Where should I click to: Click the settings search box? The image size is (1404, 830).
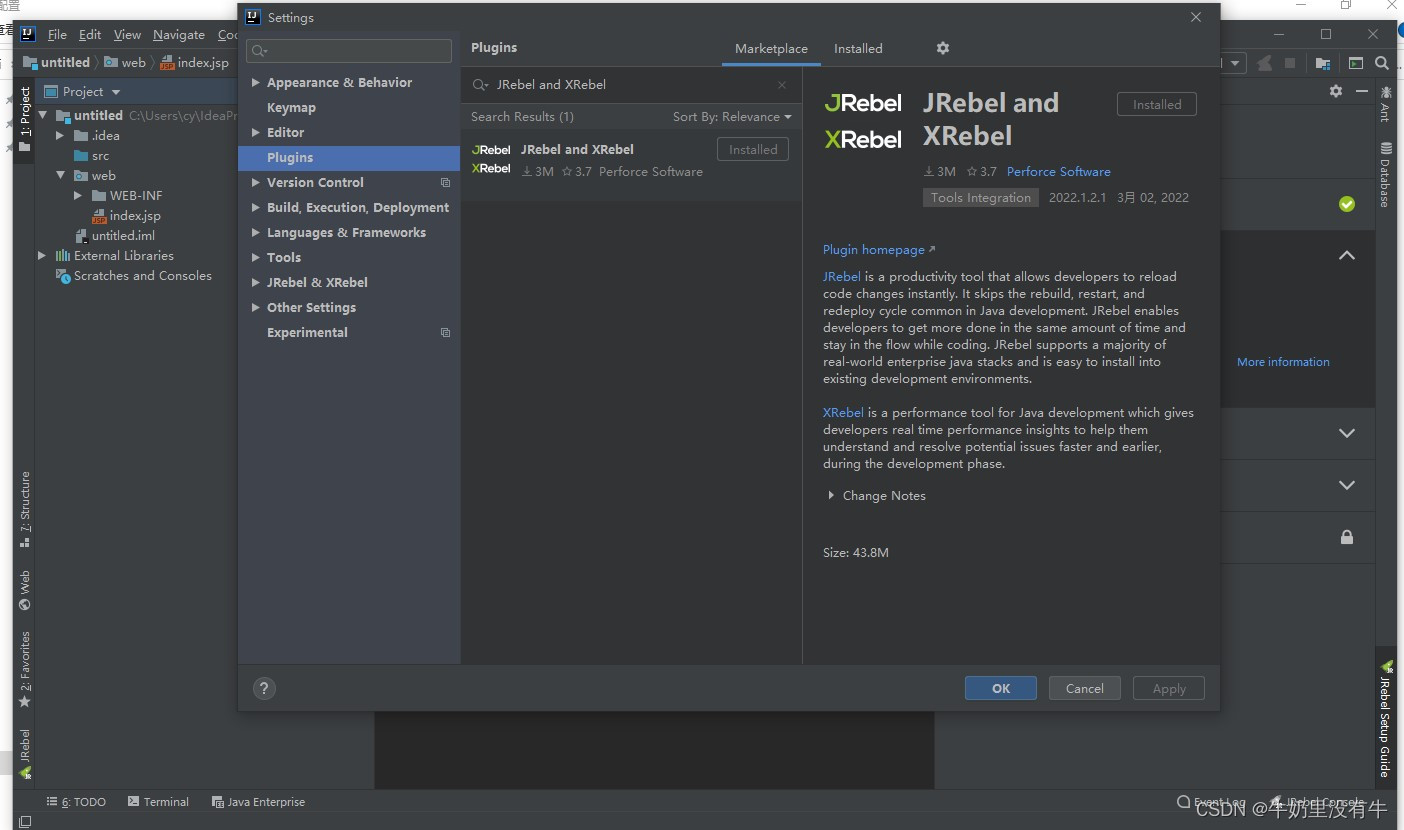(349, 51)
